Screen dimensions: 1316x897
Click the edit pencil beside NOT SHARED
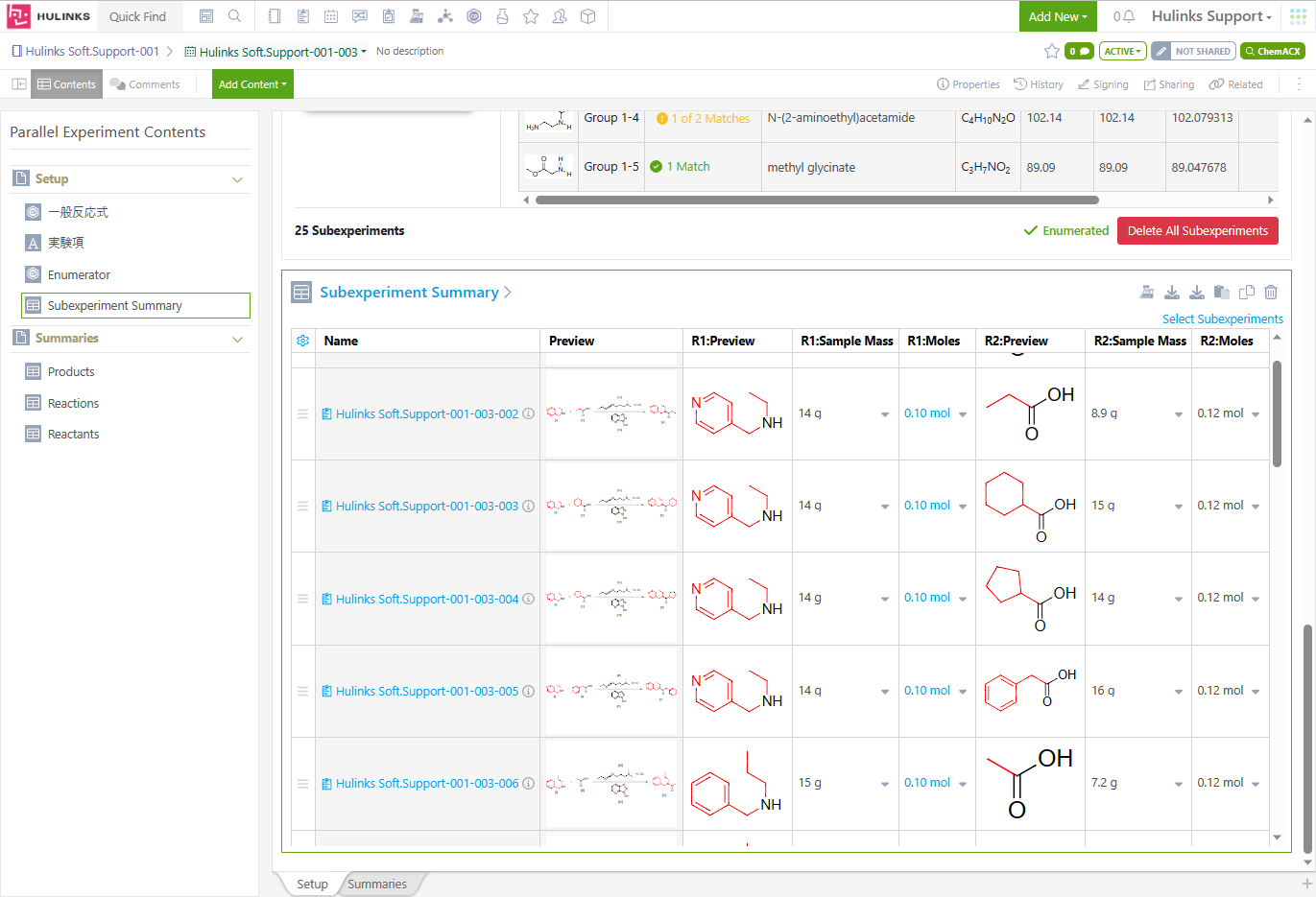(x=1160, y=51)
